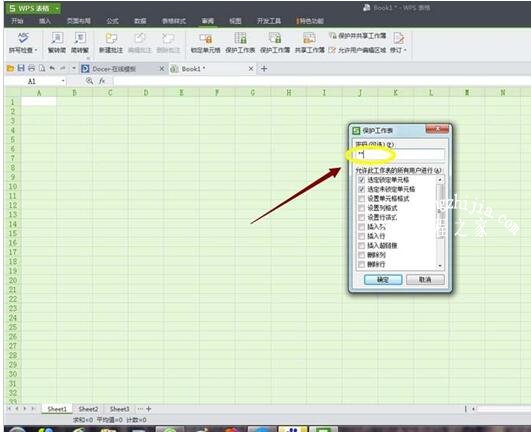Click the fx insert function icon
531x432 pixels.
pos(102,81)
